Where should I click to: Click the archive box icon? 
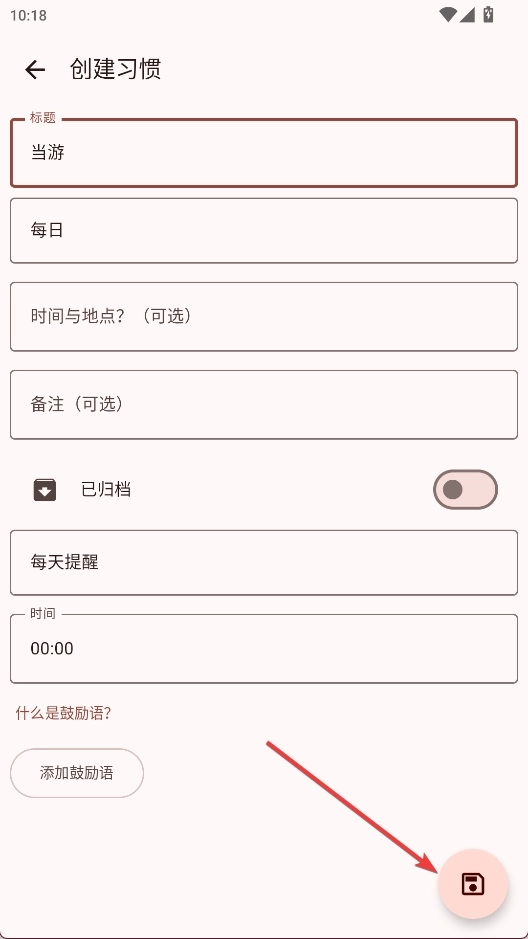(x=45, y=490)
